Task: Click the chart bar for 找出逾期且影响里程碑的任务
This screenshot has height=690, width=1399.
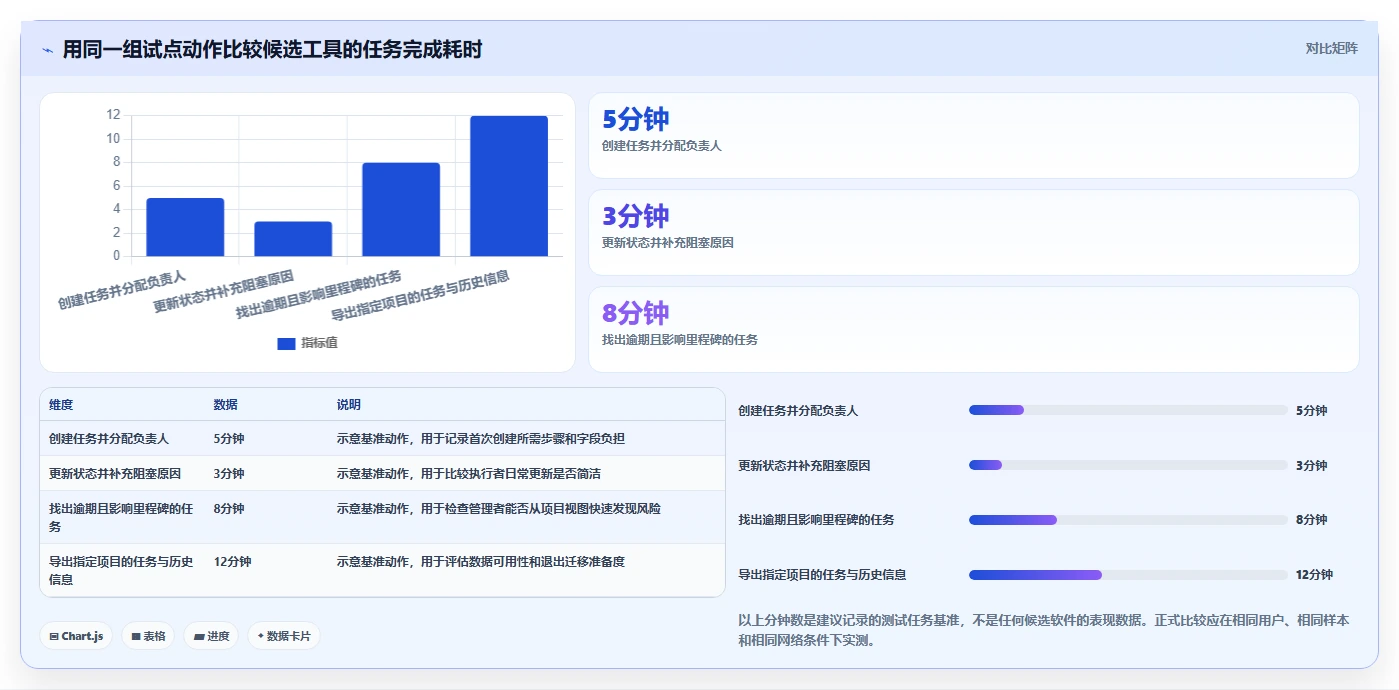Action: (401, 209)
